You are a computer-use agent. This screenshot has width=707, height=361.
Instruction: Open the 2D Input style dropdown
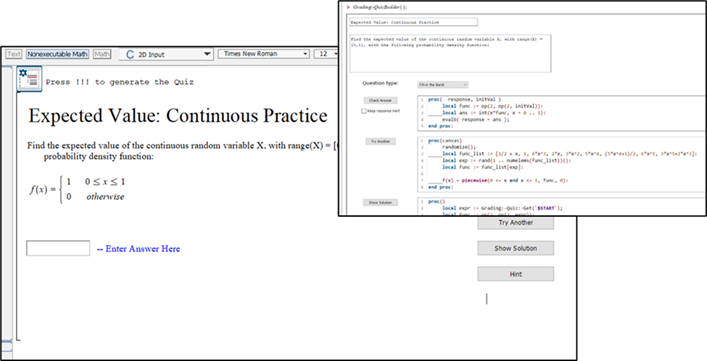tap(166, 54)
